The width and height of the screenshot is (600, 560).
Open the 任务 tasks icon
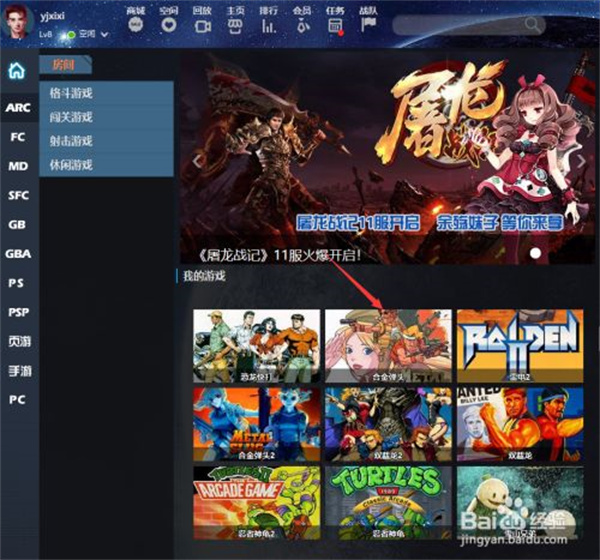click(x=335, y=26)
